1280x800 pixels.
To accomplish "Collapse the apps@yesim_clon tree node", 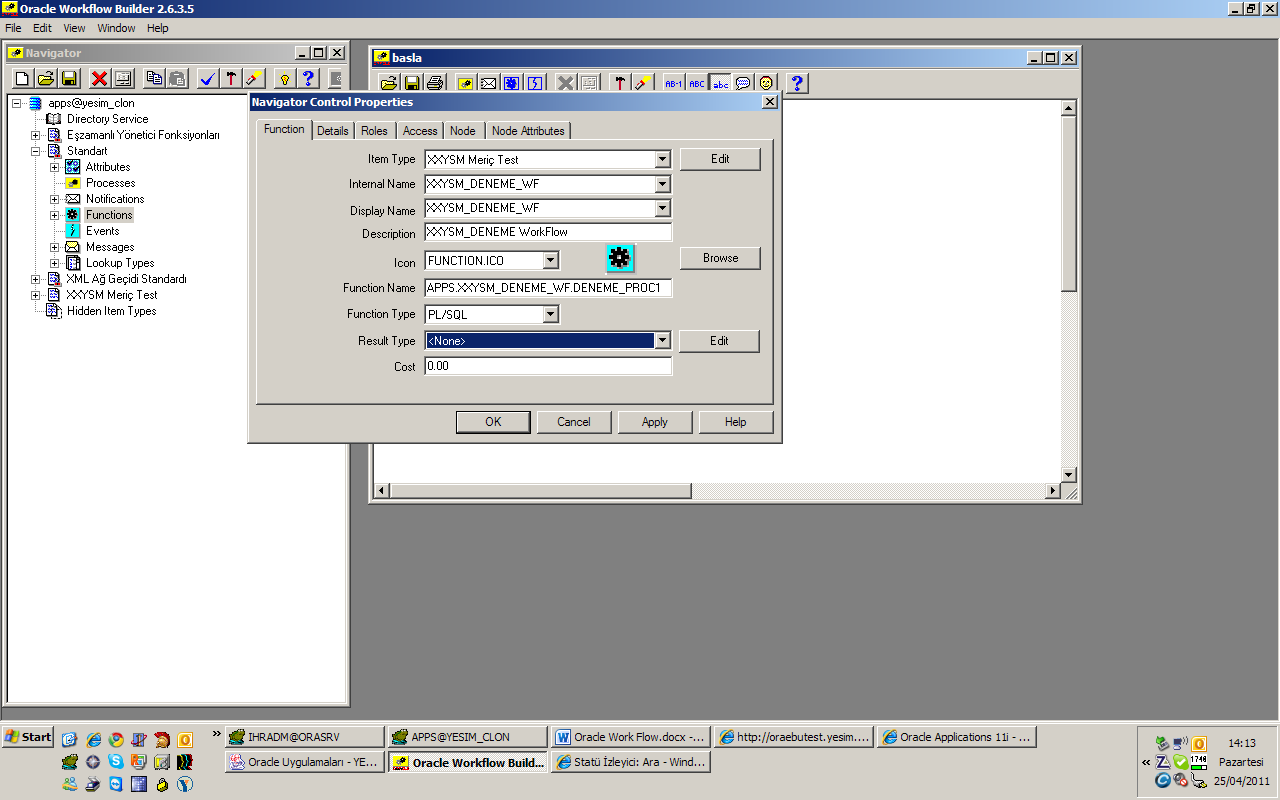I will (x=17, y=103).
